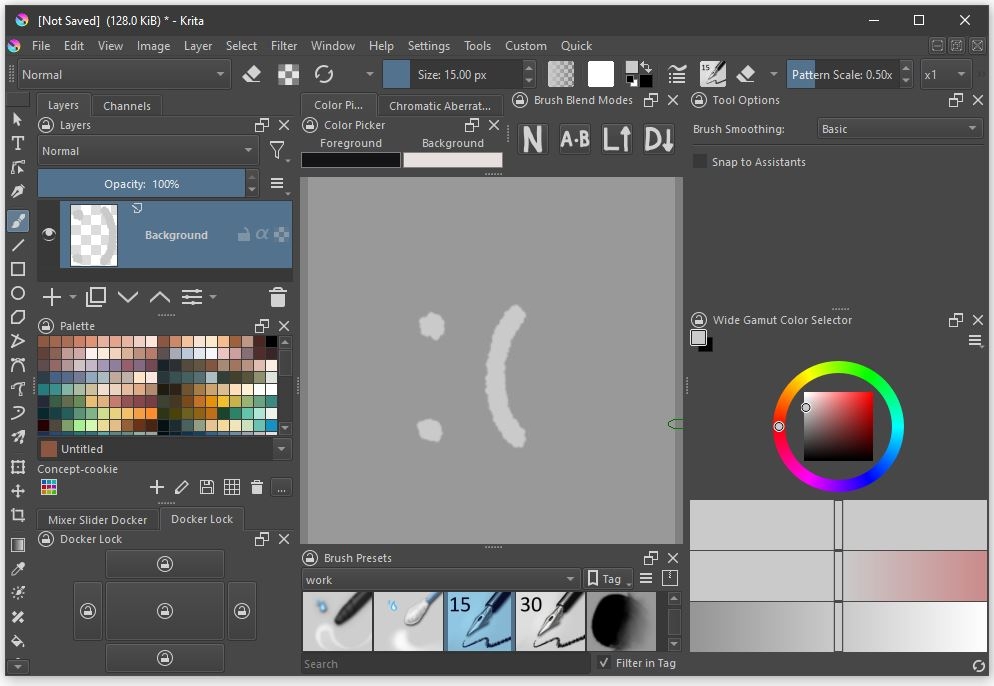Open the Brush Smoothing Basic dropdown
Image resolution: width=994 pixels, height=686 pixels.
tap(899, 129)
